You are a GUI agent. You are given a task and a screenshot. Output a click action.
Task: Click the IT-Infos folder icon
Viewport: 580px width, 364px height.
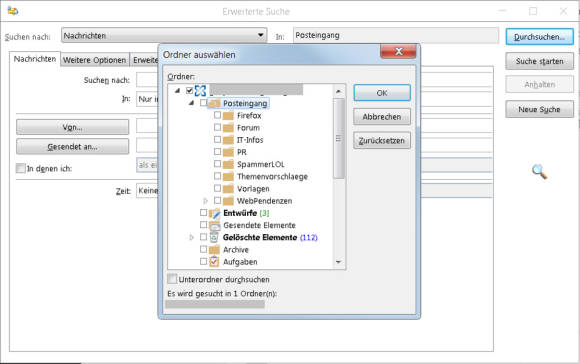228,140
